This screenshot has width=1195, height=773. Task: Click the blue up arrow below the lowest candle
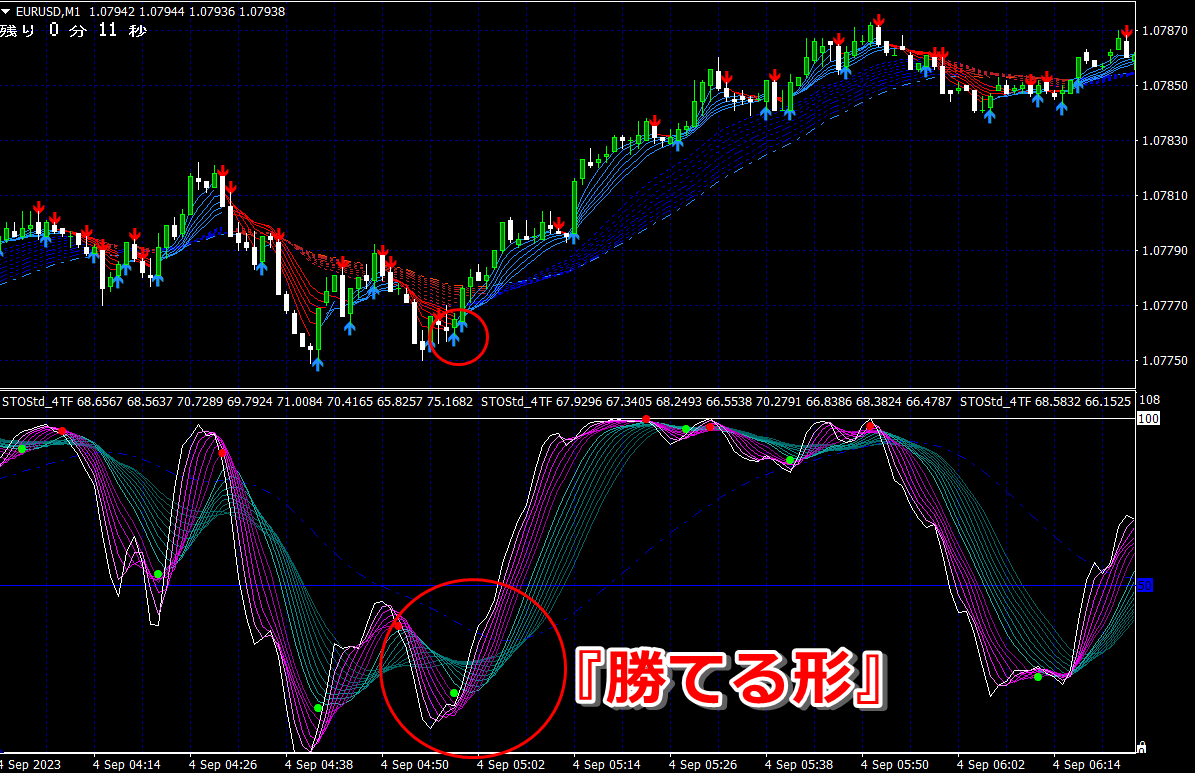tap(317, 364)
